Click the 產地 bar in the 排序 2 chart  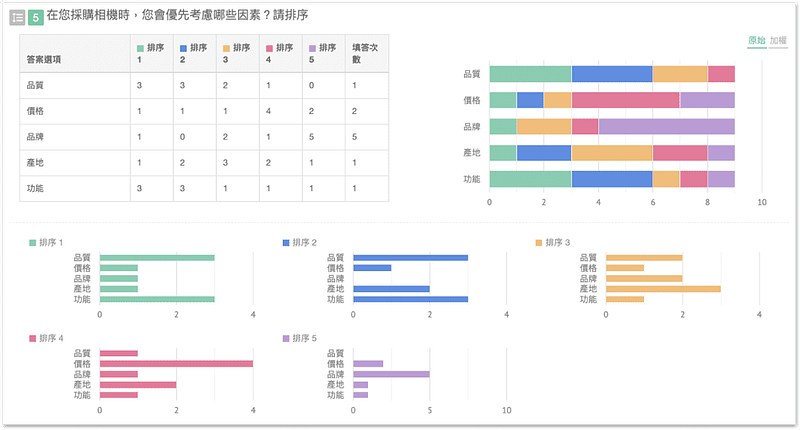[391, 289]
